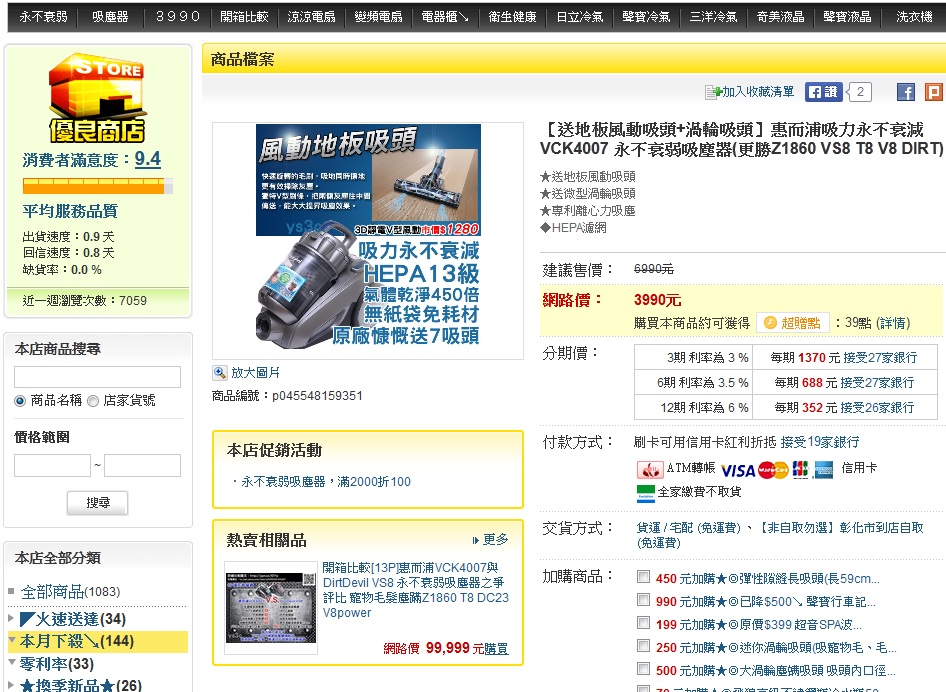Image resolution: width=946 pixels, height=692 pixels.
Task: Open the 開箱比較 nav menu item
Action: (x=244, y=17)
